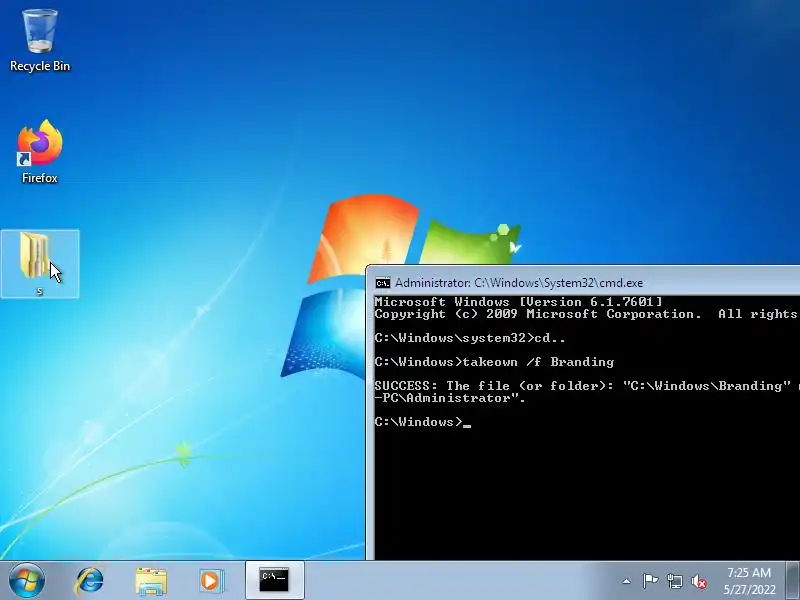Image resolution: width=800 pixels, height=600 pixels.
Task: Click the Copyright 2009 Microsoft line
Action: [x=587, y=314]
